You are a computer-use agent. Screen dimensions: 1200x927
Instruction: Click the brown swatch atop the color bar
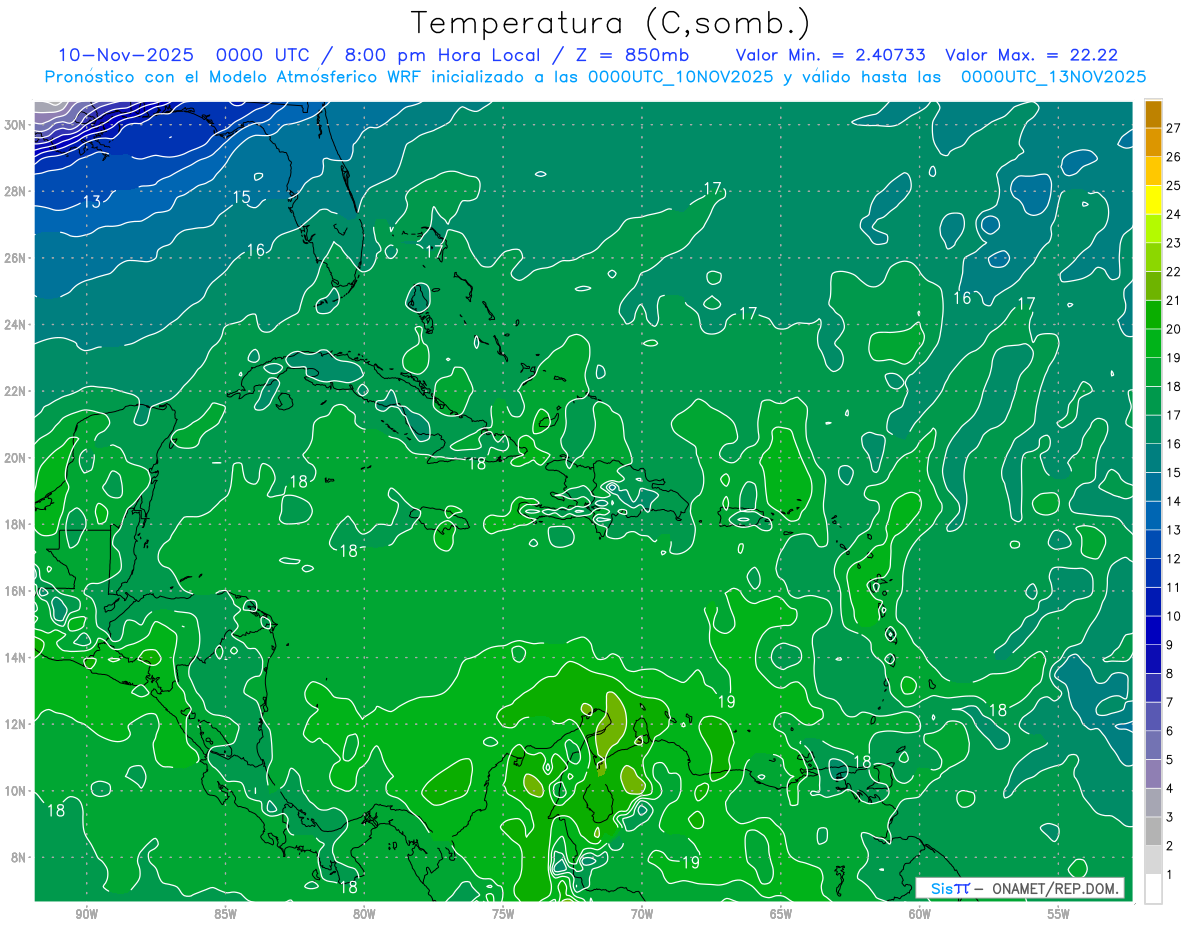pyautogui.click(x=1153, y=115)
